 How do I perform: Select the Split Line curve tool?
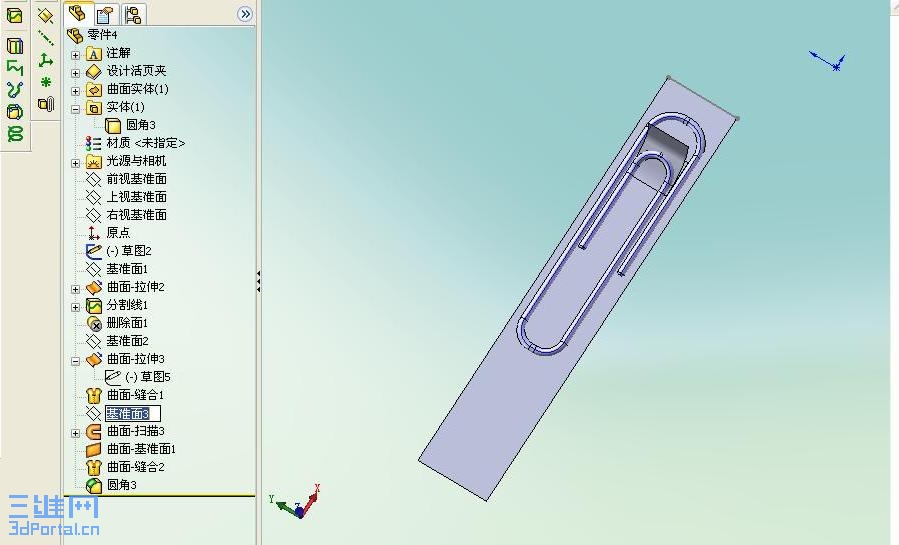pyautogui.click(x=15, y=15)
